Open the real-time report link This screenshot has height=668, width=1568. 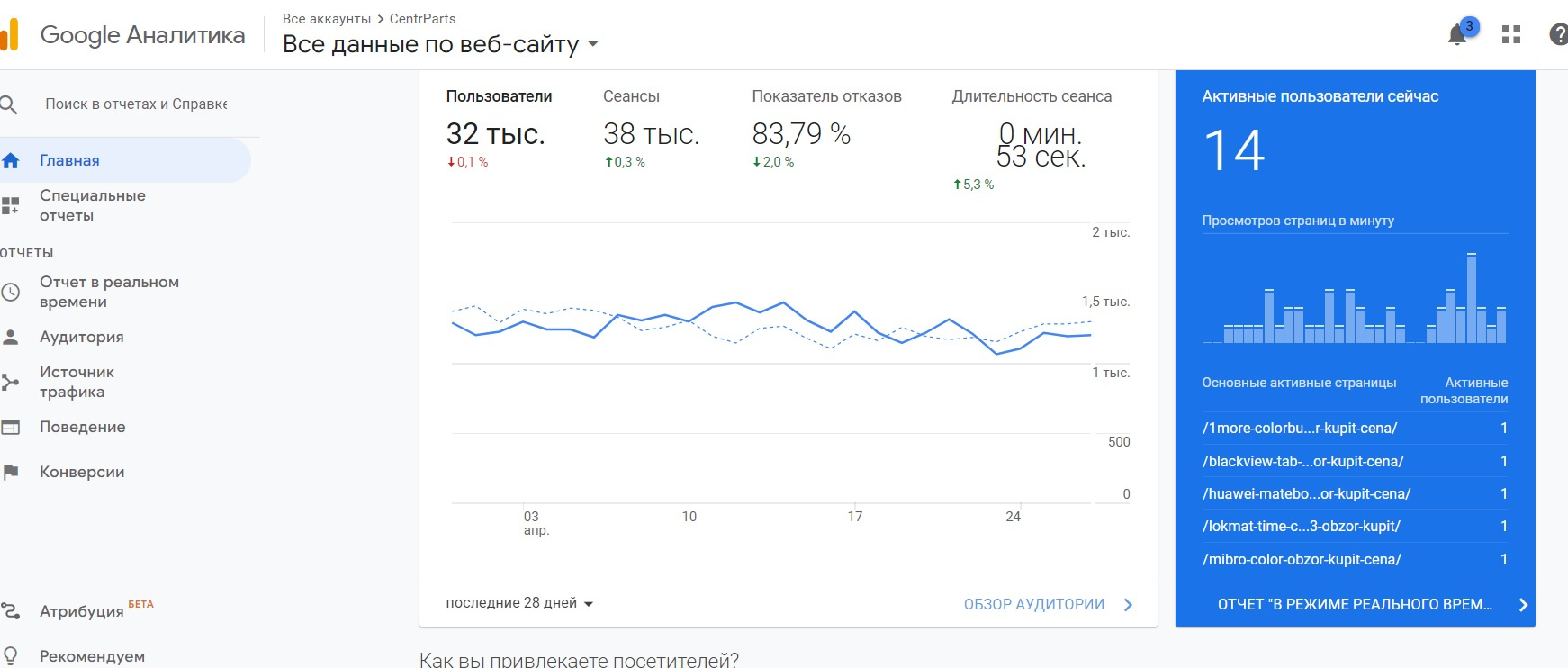click(1355, 604)
